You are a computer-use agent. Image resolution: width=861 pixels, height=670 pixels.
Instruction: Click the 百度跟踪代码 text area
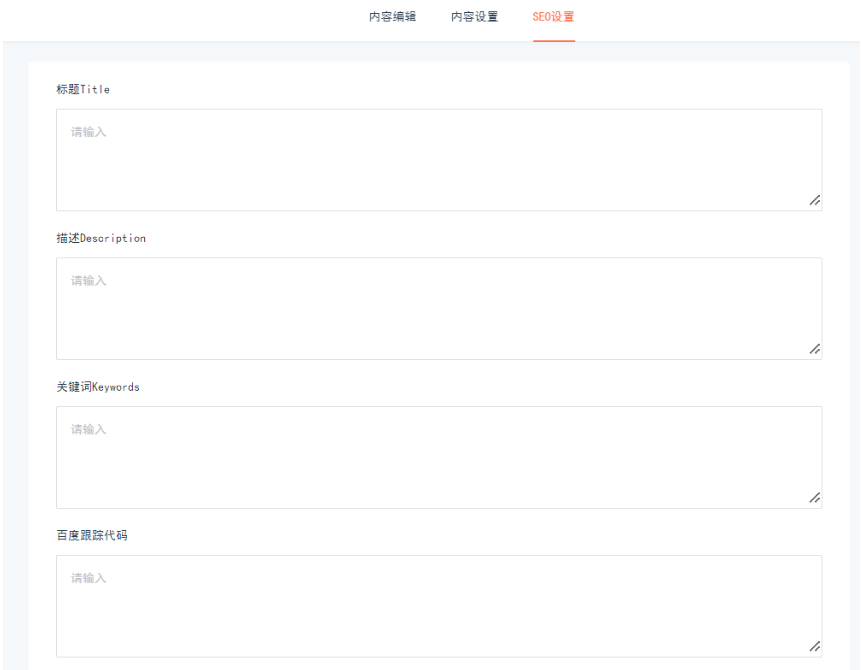point(439,606)
